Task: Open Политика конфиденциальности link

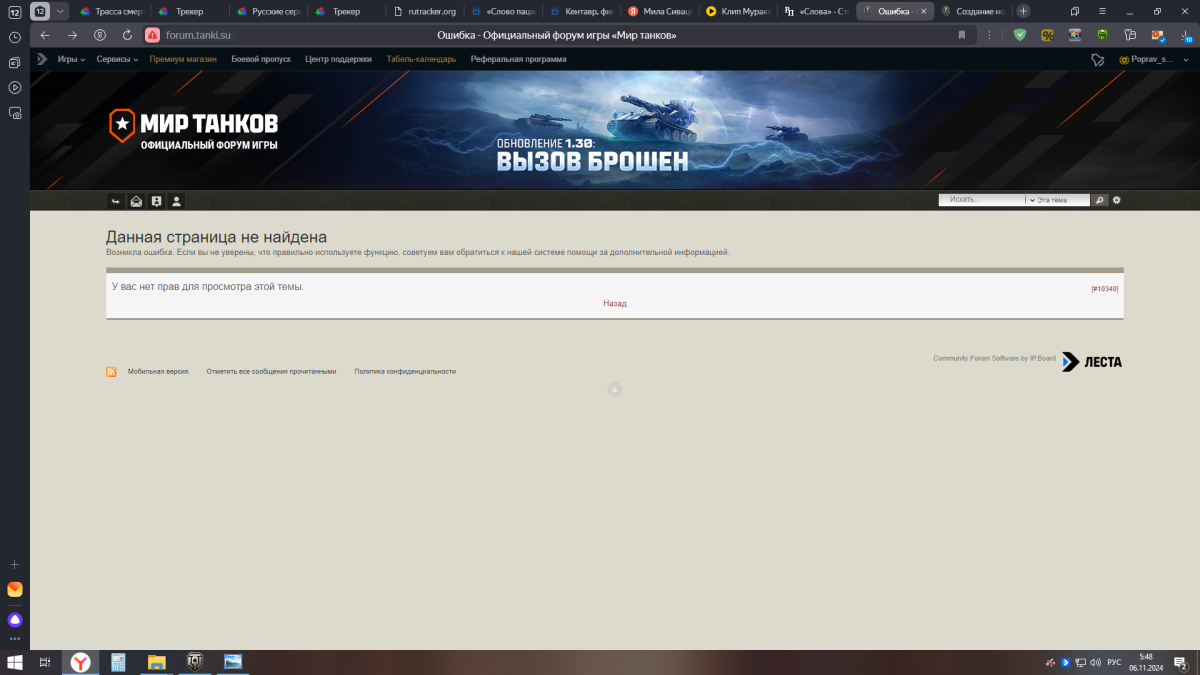Action: tap(405, 371)
